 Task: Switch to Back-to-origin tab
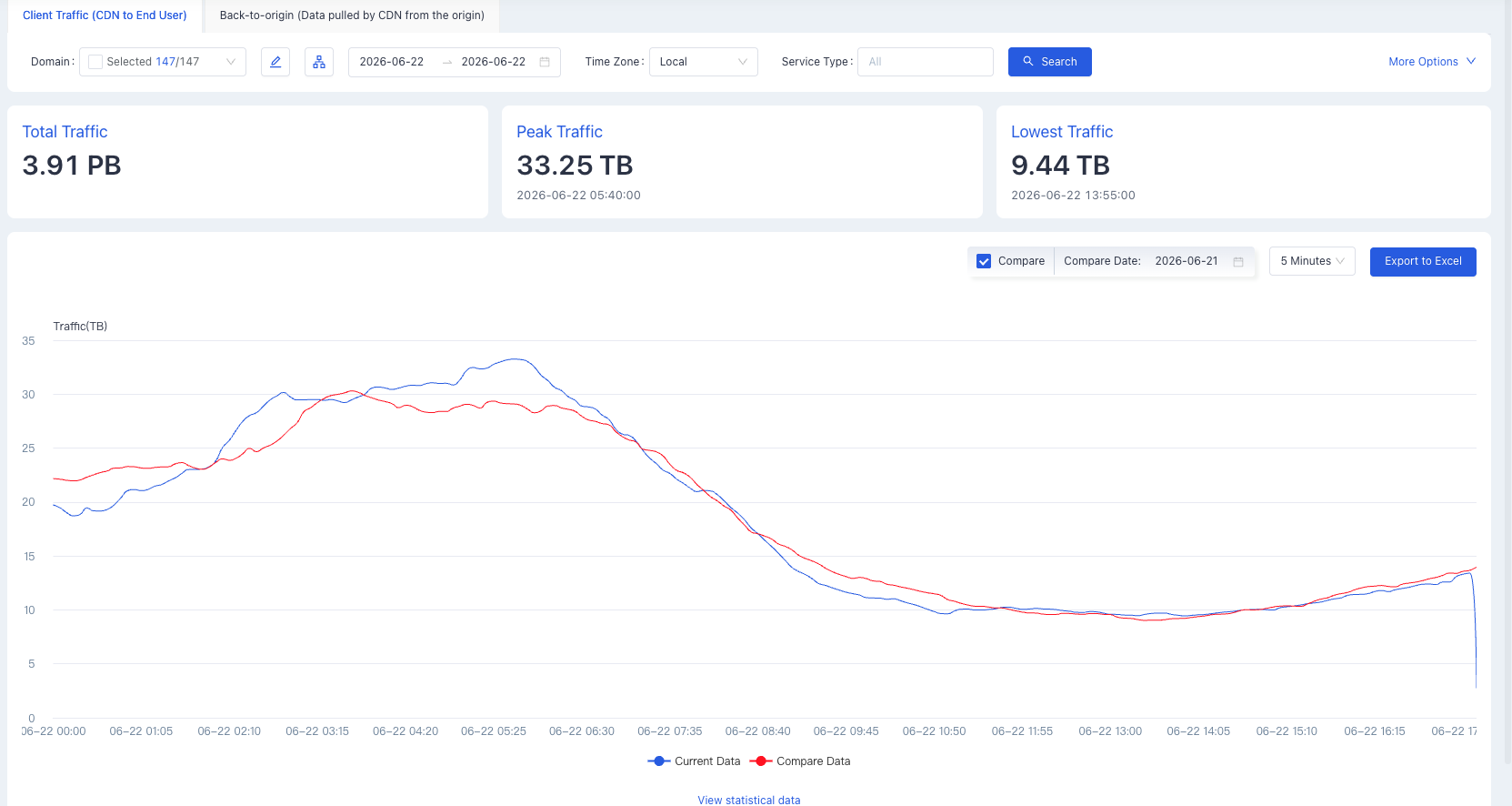click(x=352, y=15)
